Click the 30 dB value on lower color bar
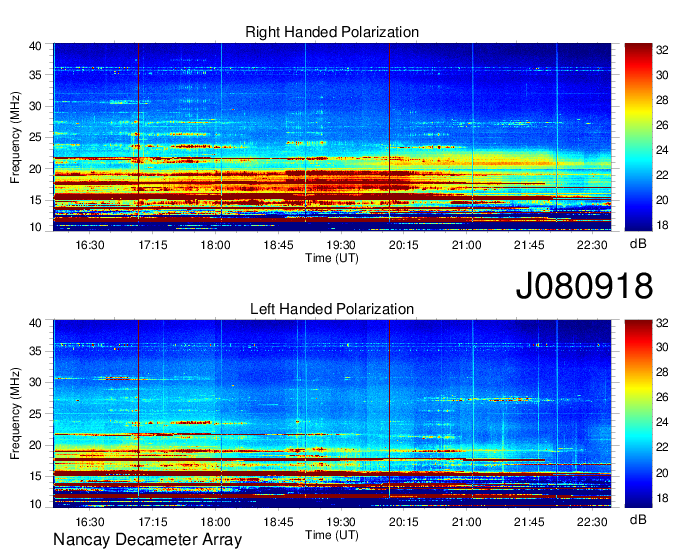The height and width of the screenshot is (552, 680). tap(662, 347)
